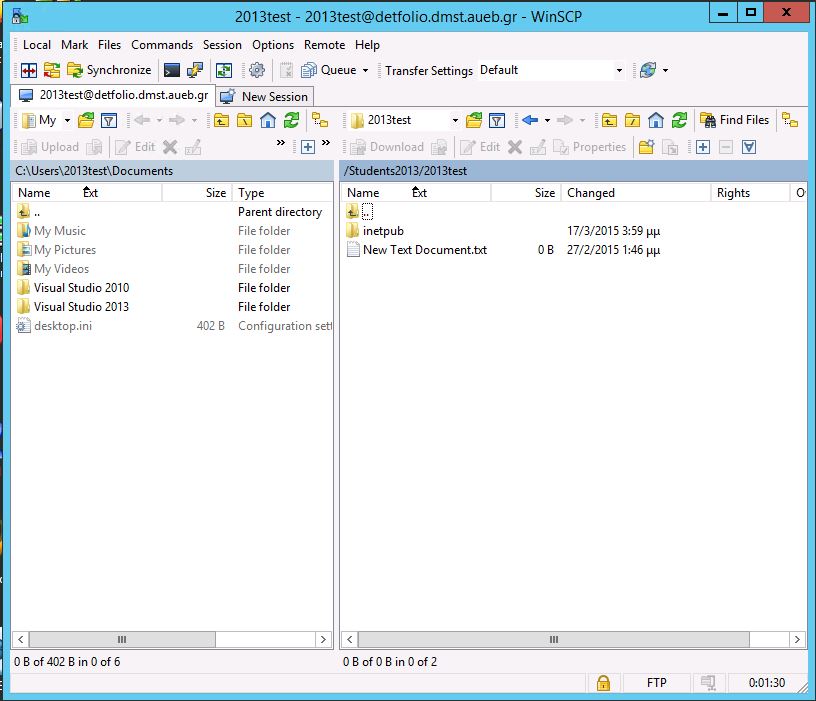Click the Synchronize Browsing icon beside Synchronize

tap(52, 70)
